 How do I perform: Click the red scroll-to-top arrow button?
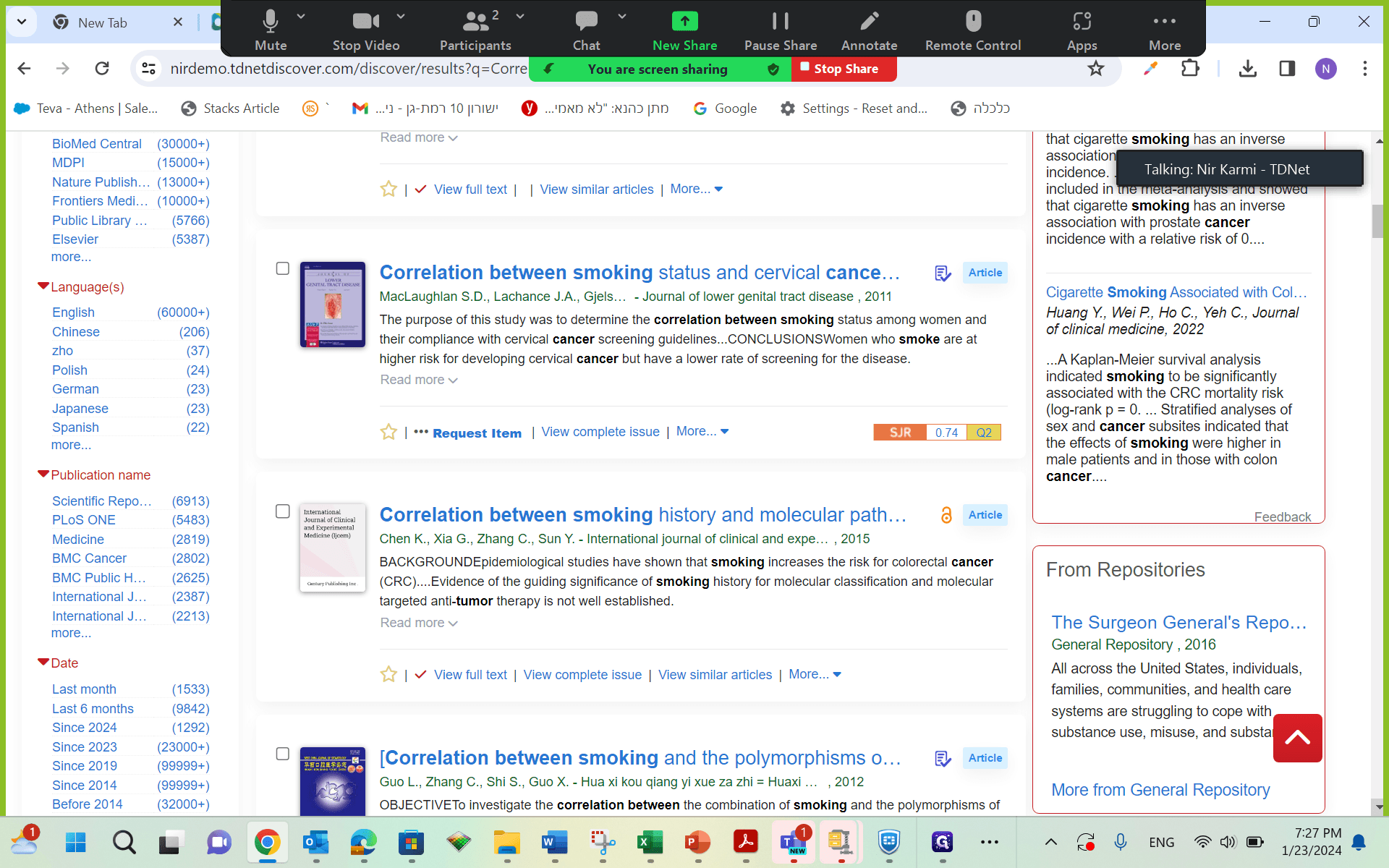point(1297,738)
